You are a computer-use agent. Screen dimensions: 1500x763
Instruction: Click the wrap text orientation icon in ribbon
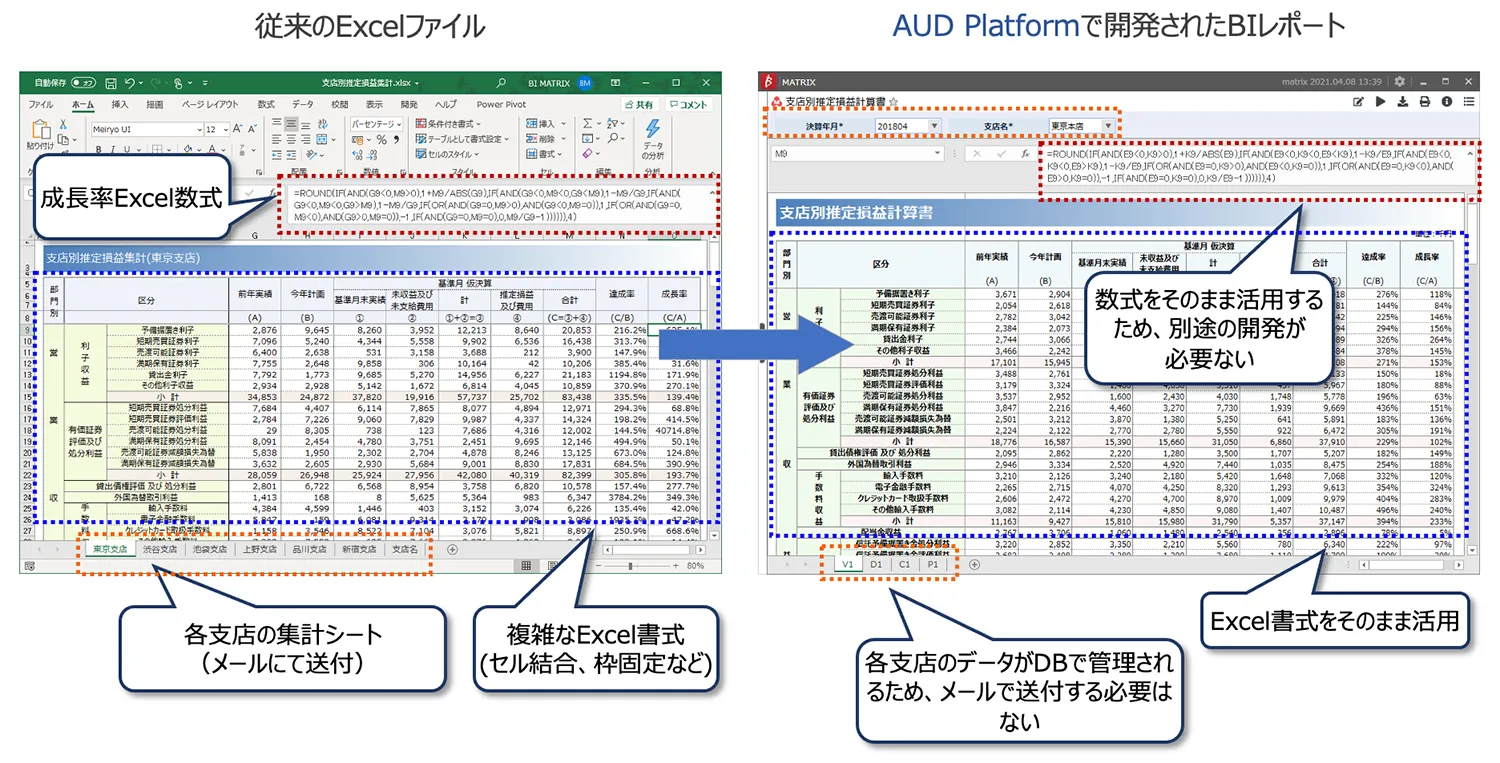(323, 123)
